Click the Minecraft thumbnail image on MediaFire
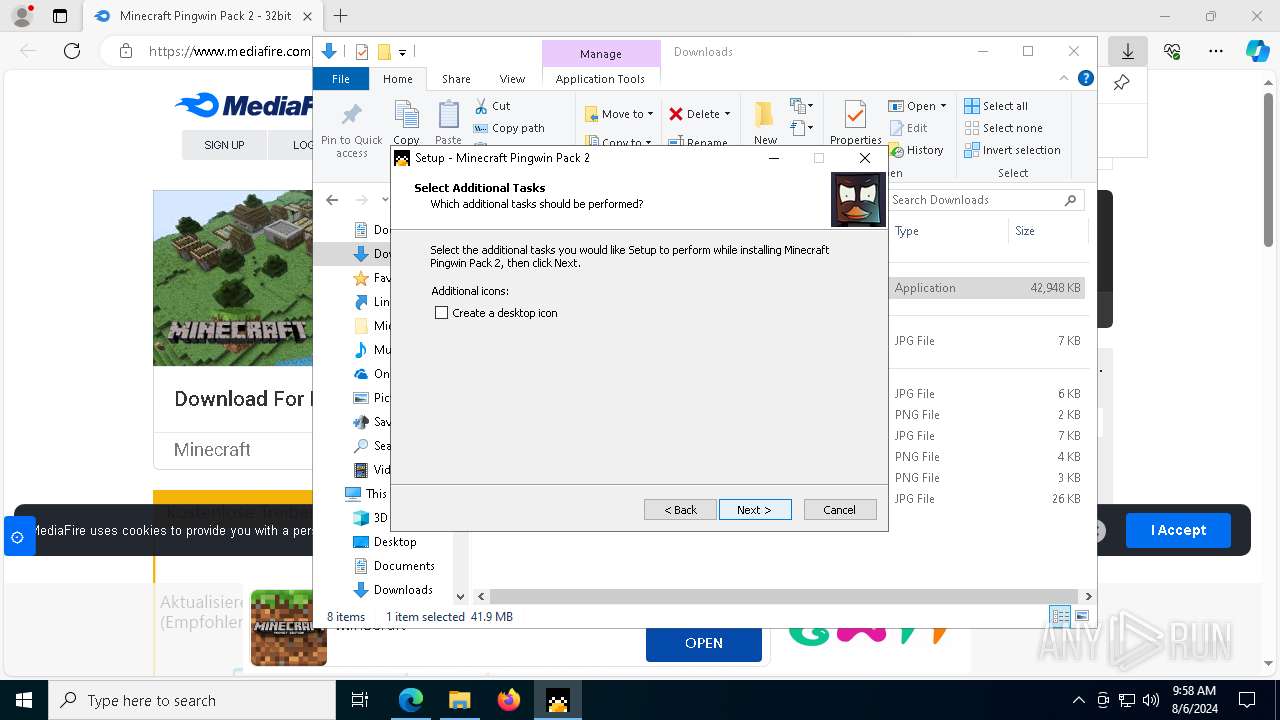The height and width of the screenshot is (720, 1280). click(x=233, y=278)
